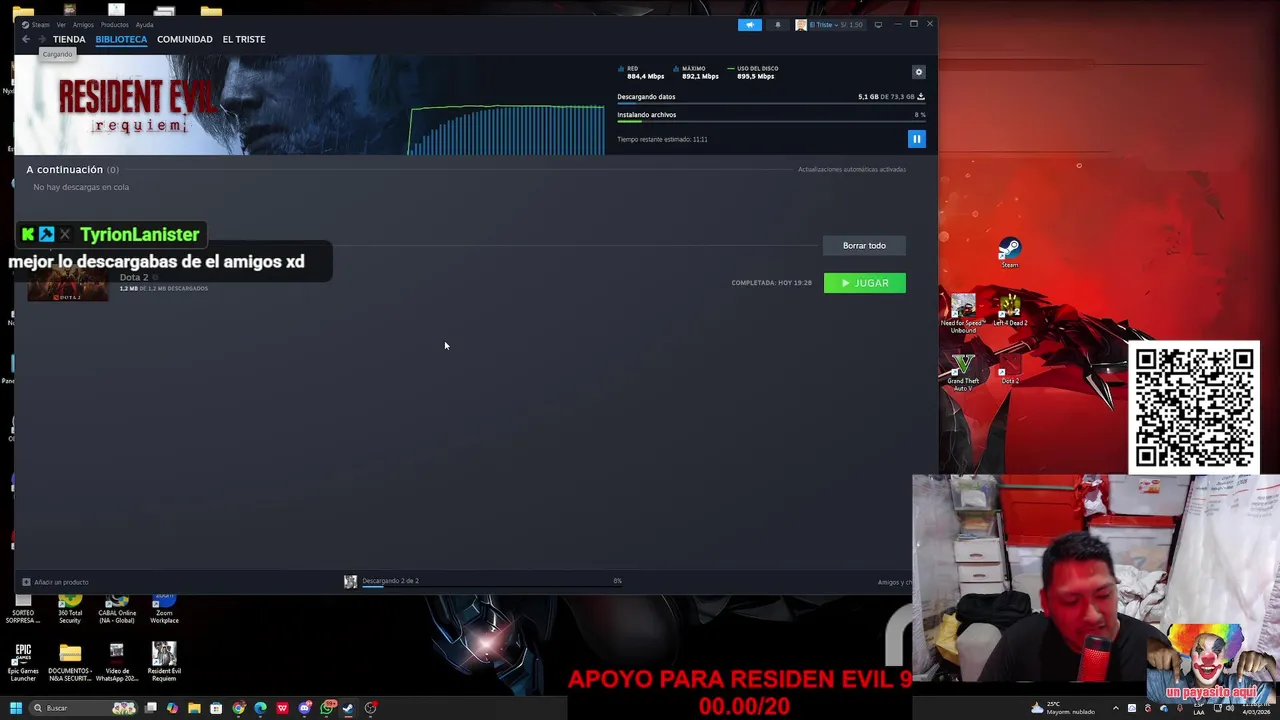Open the notifications bell
The width and height of the screenshot is (1280, 720).
777,24
